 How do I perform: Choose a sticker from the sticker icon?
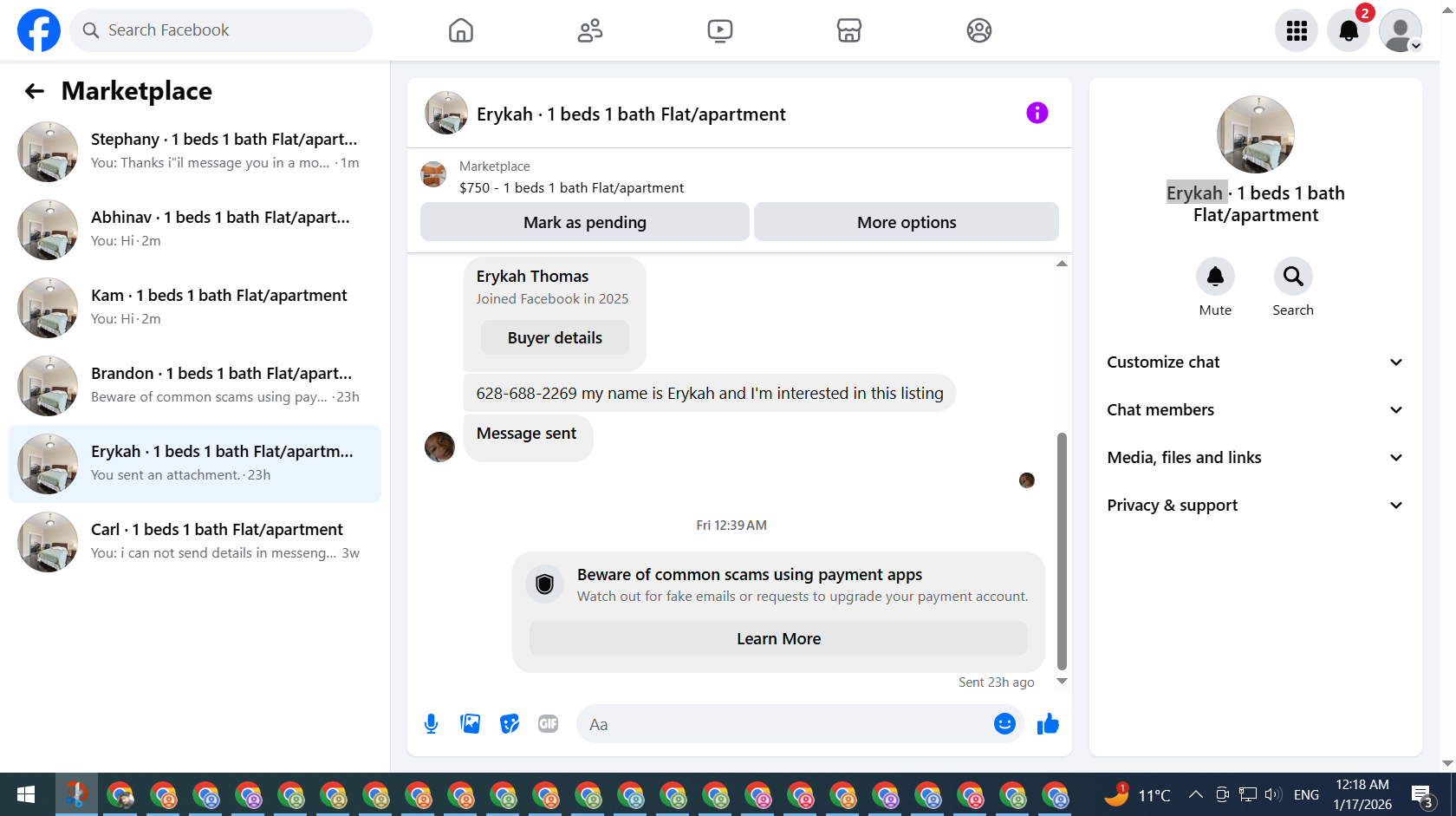(510, 724)
